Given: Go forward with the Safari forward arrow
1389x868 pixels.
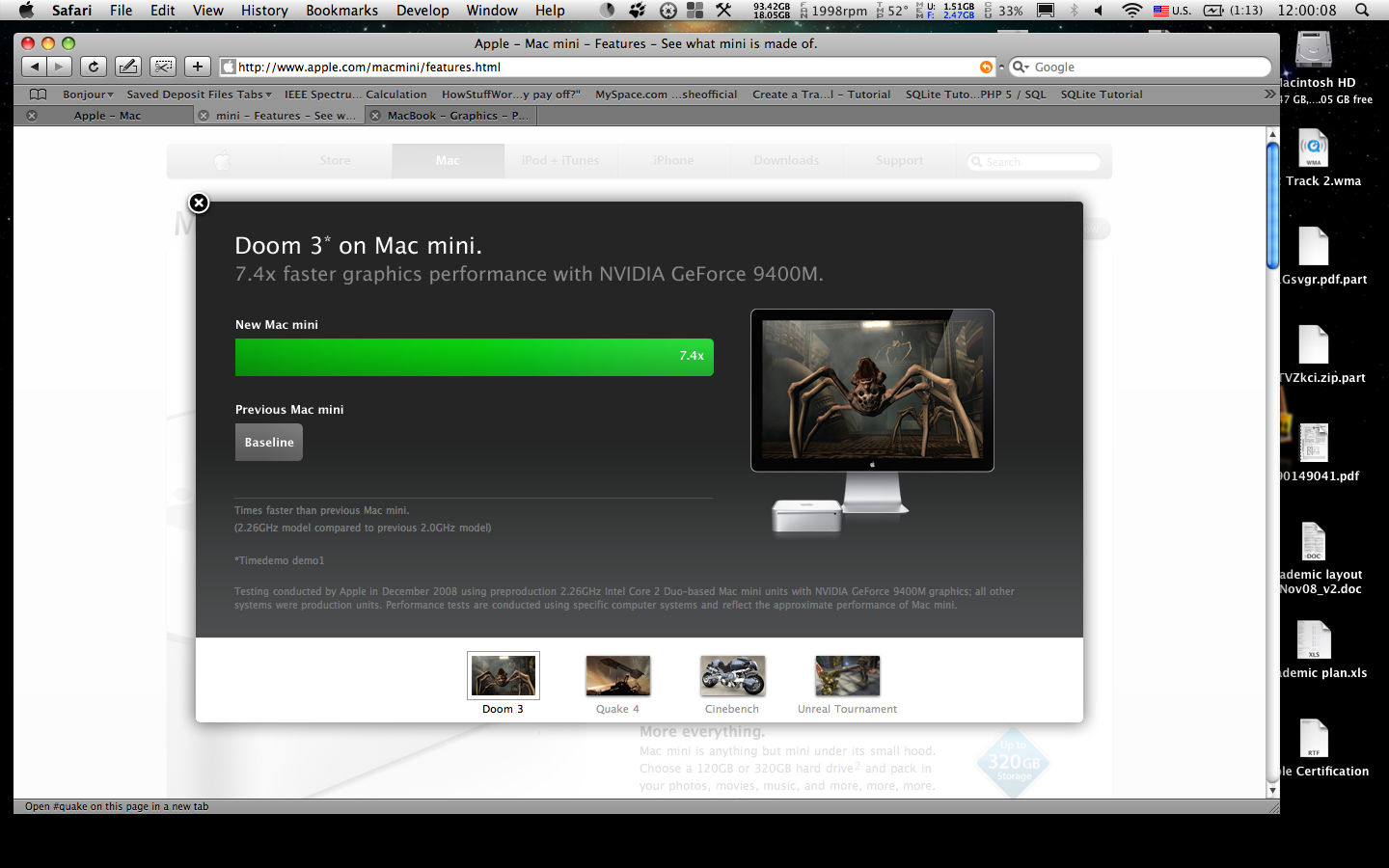Looking at the screenshot, I should (x=60, y=67).
